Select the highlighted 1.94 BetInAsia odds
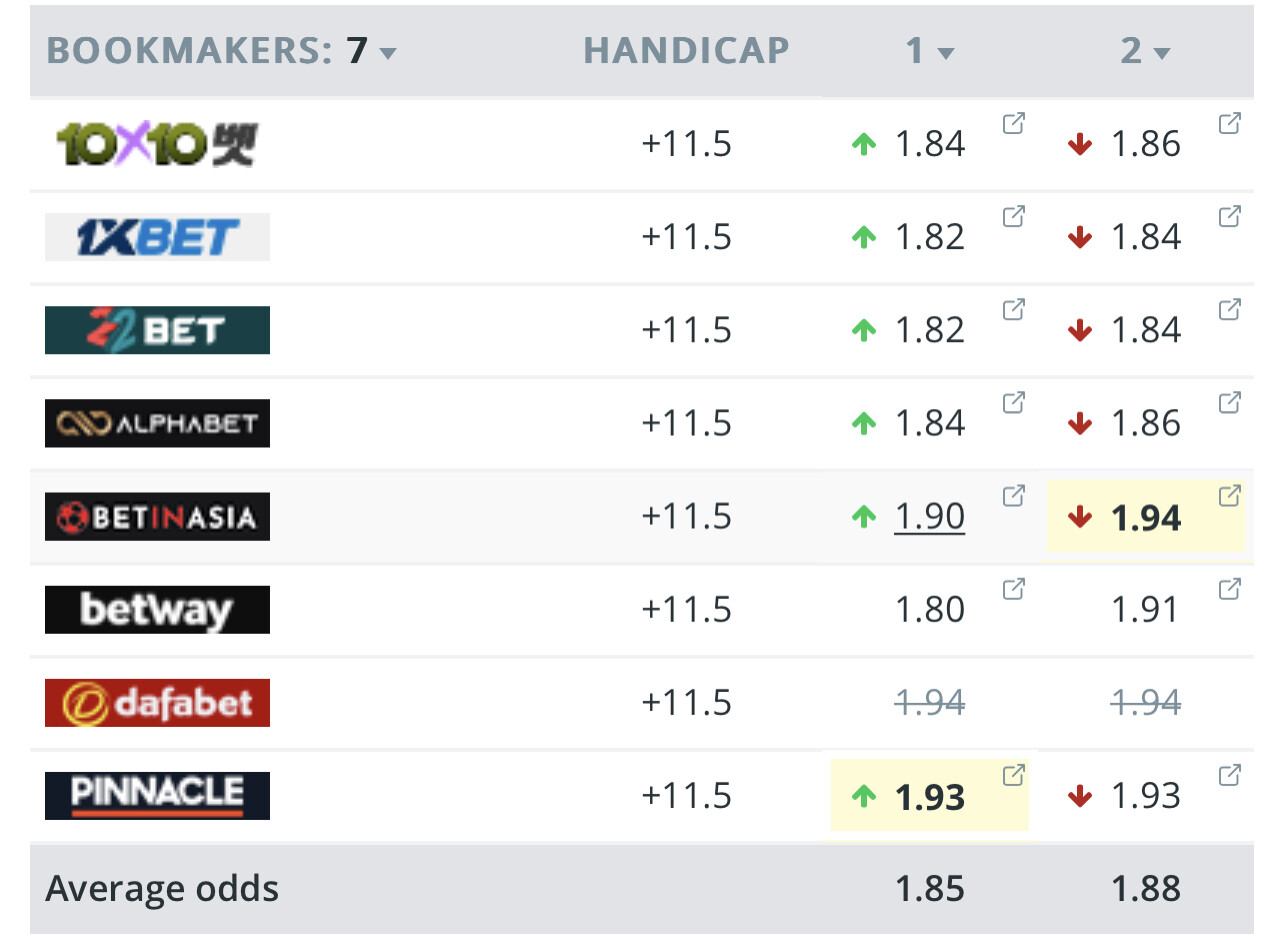Viewport: 1284px width, 943px height. (x=1146, y=518)
